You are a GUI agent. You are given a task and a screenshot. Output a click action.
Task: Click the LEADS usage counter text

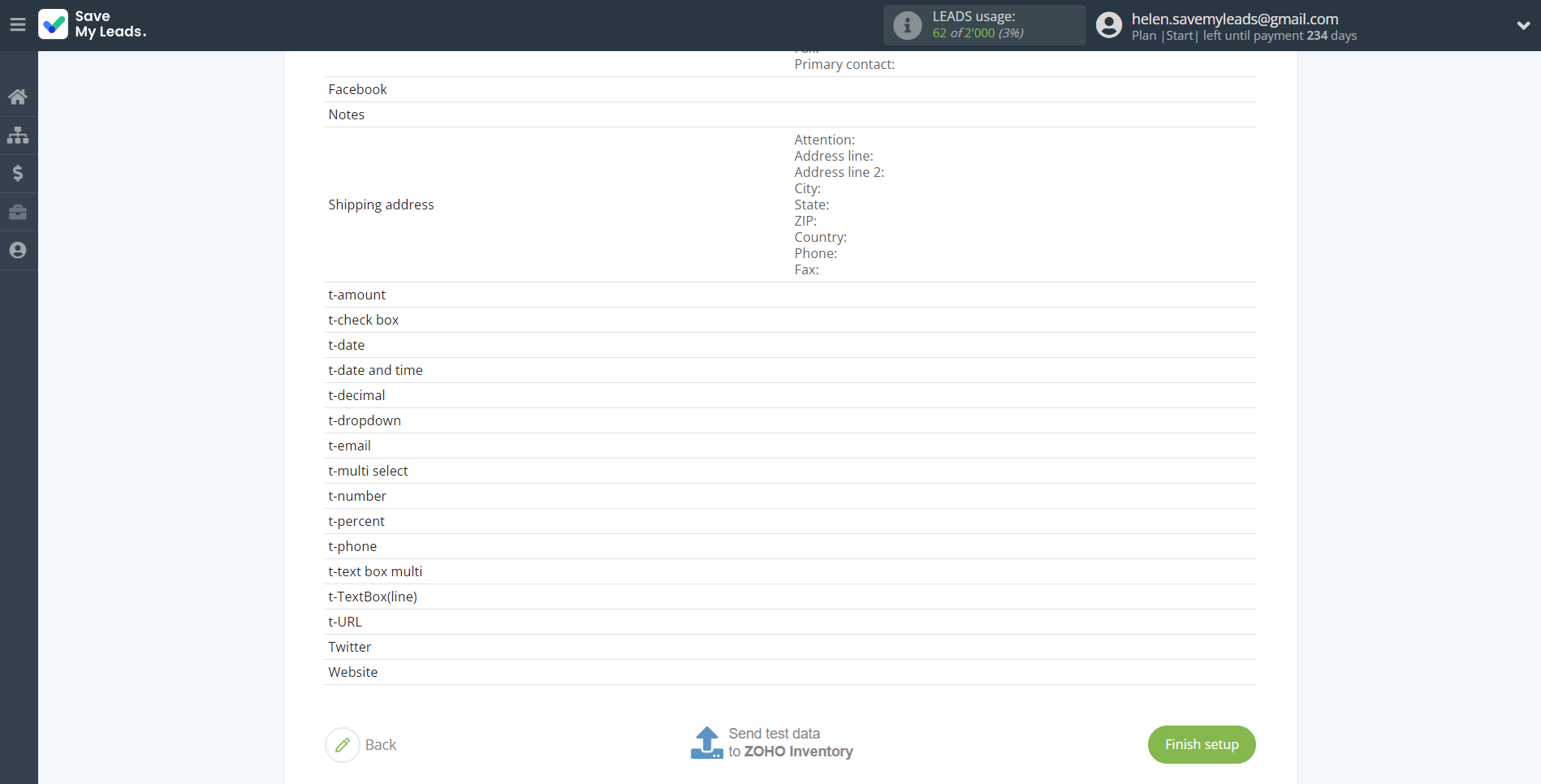[978, 32]
